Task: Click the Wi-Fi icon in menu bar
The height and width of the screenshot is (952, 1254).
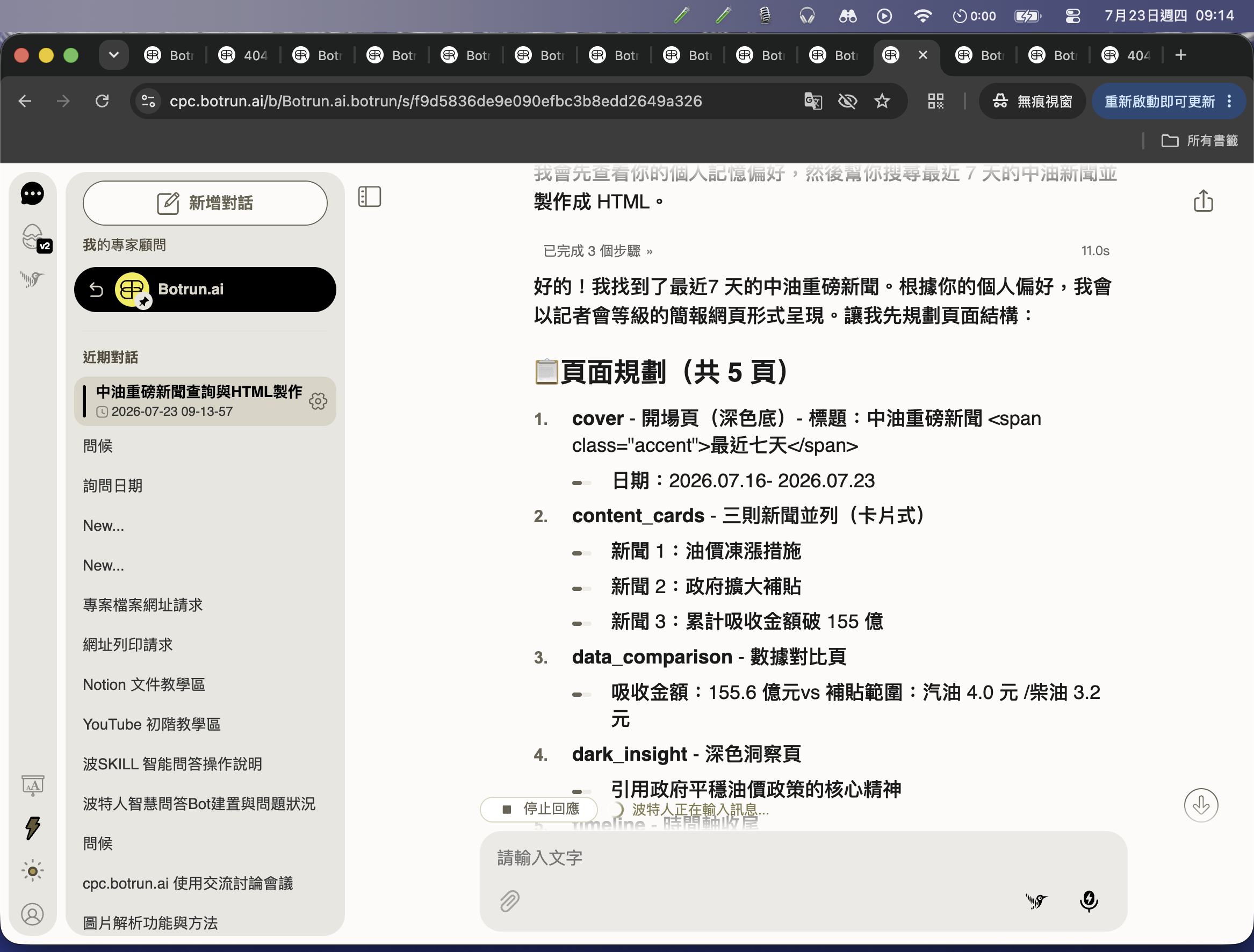Action: (923, 16)
